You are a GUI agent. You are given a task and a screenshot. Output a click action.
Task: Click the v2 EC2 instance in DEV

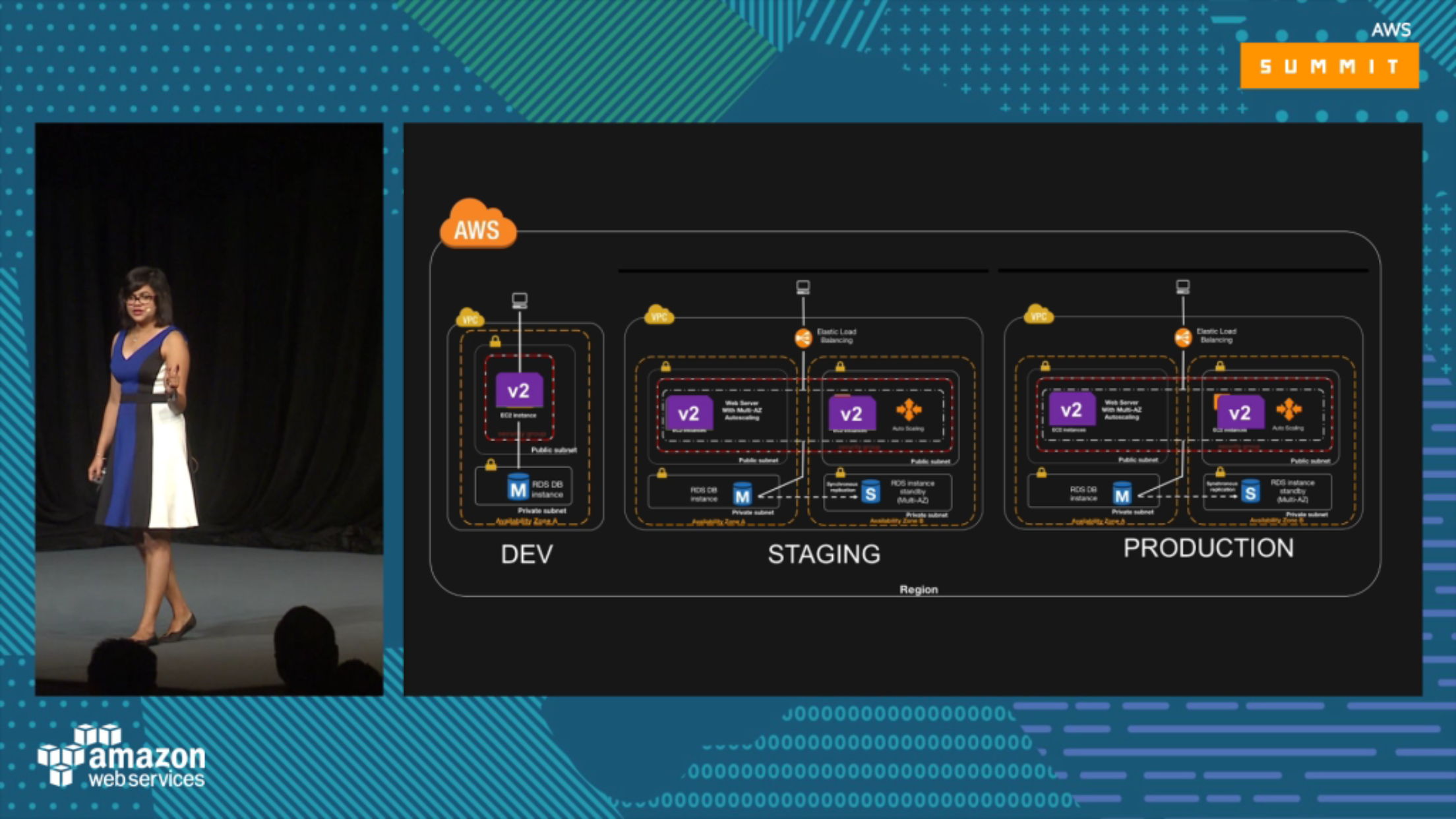pos(519,390)
